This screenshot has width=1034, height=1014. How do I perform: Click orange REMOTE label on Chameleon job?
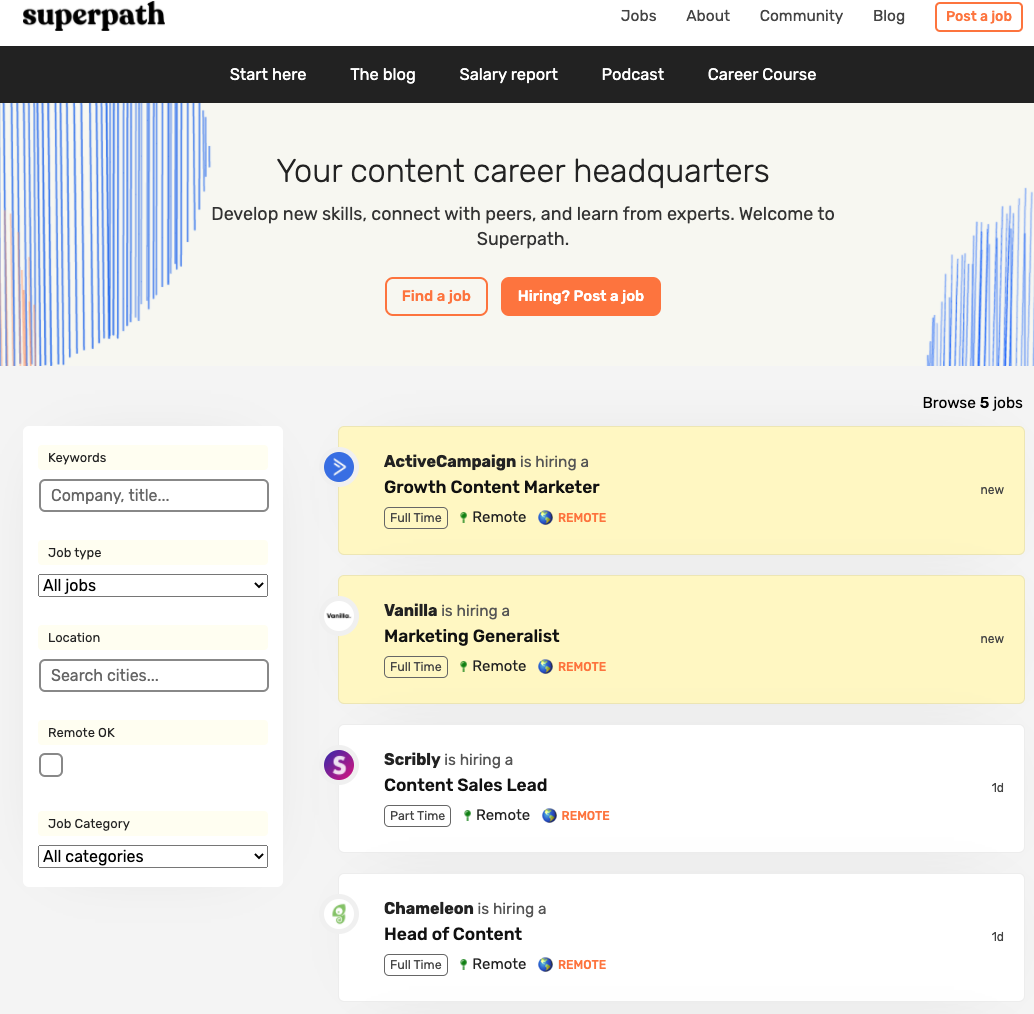[582, 965]
